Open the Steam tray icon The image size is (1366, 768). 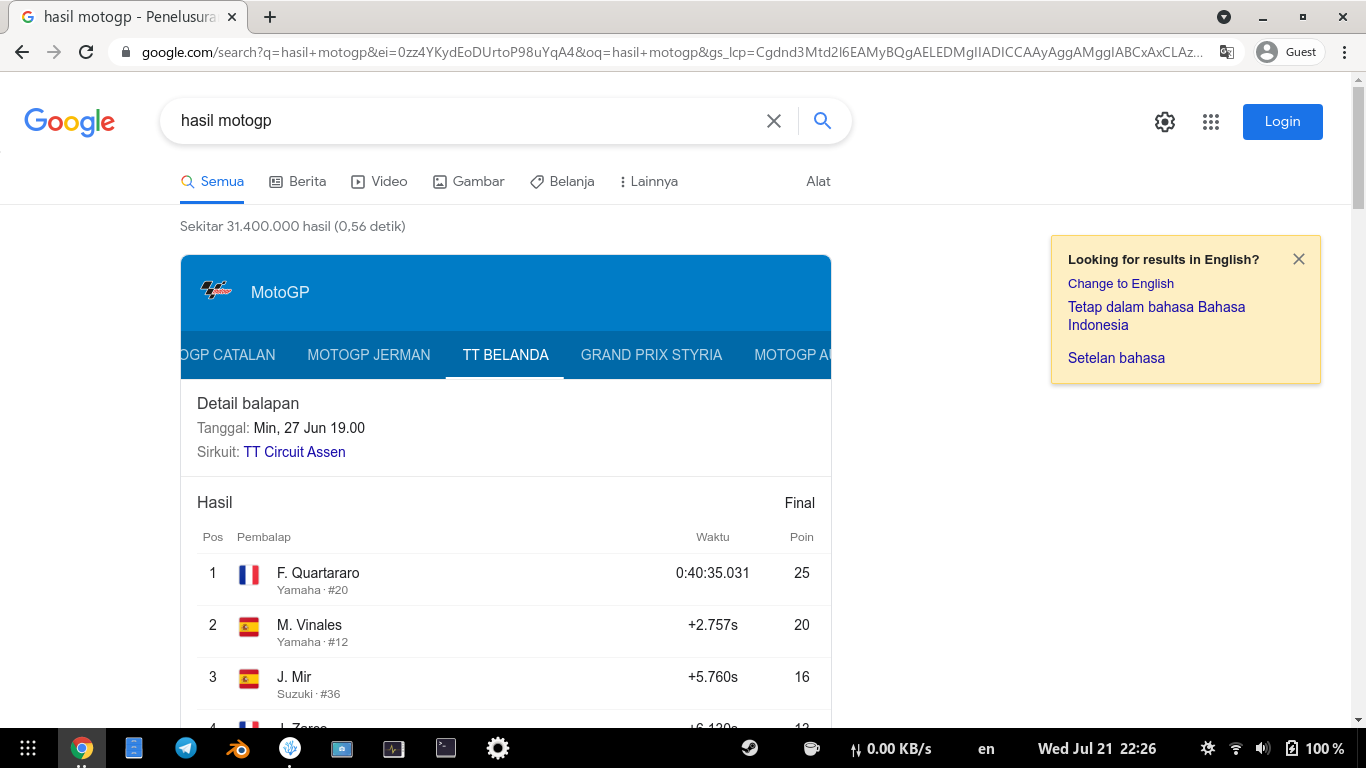749,748
